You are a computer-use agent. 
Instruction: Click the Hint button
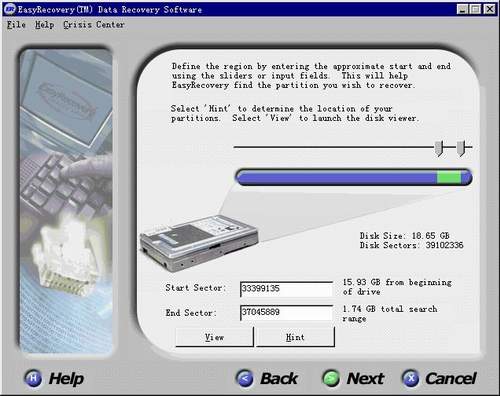coord(295,337)
